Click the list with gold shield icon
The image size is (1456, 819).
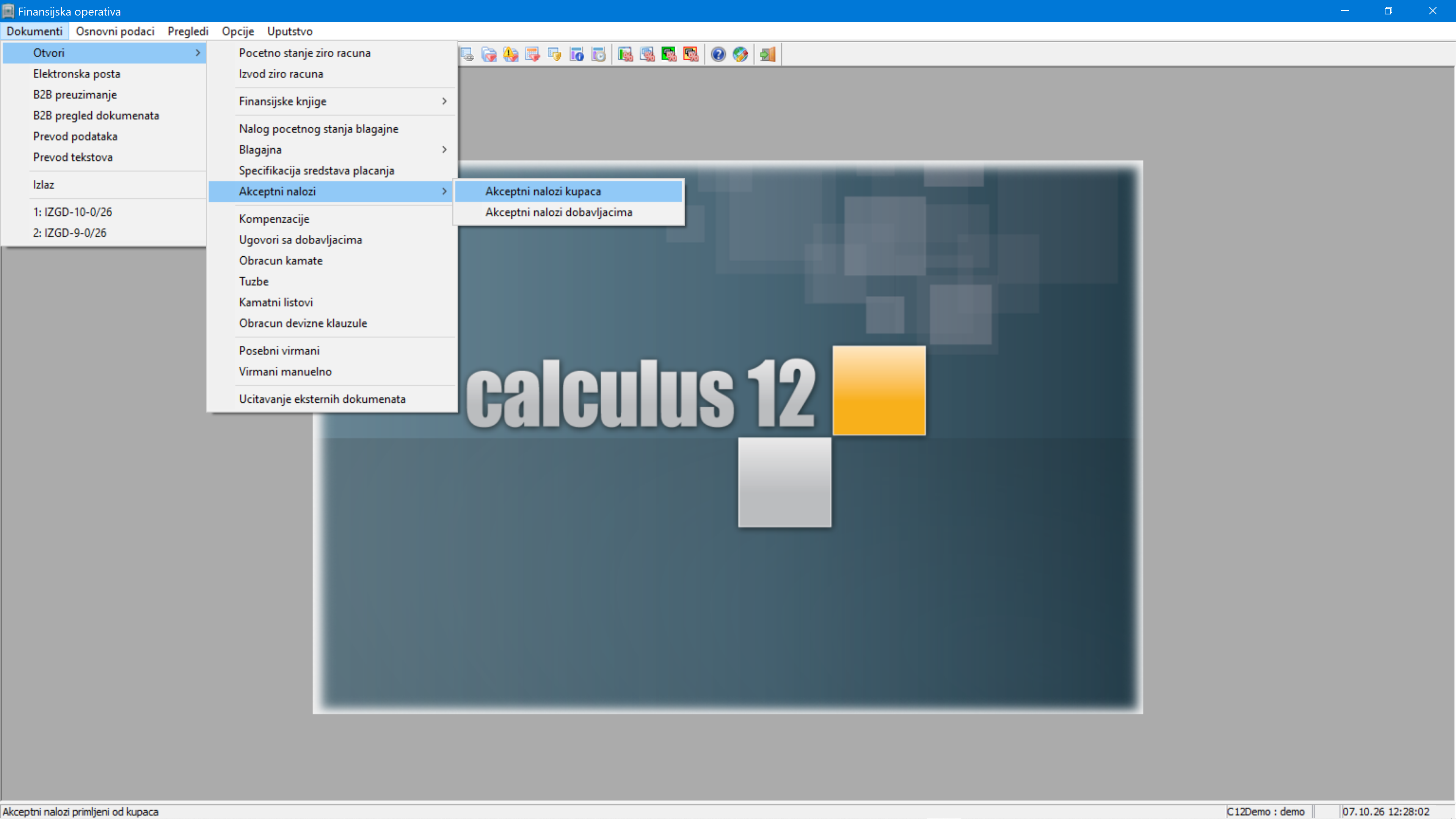554,54
